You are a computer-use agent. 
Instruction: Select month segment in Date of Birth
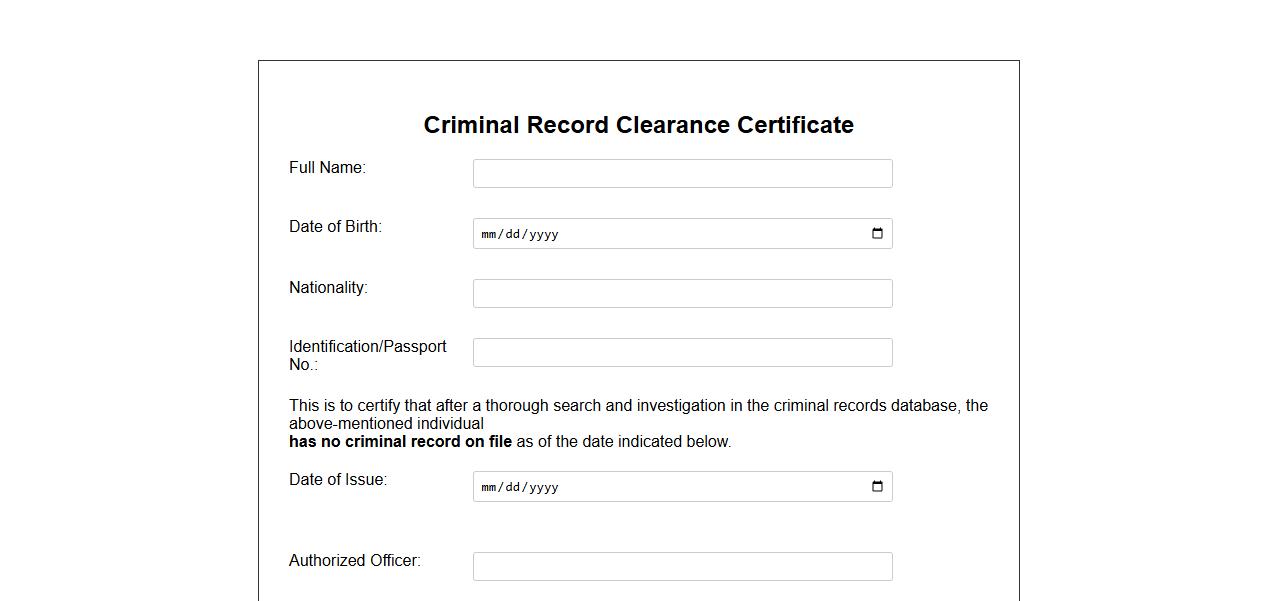pos(489,234)
